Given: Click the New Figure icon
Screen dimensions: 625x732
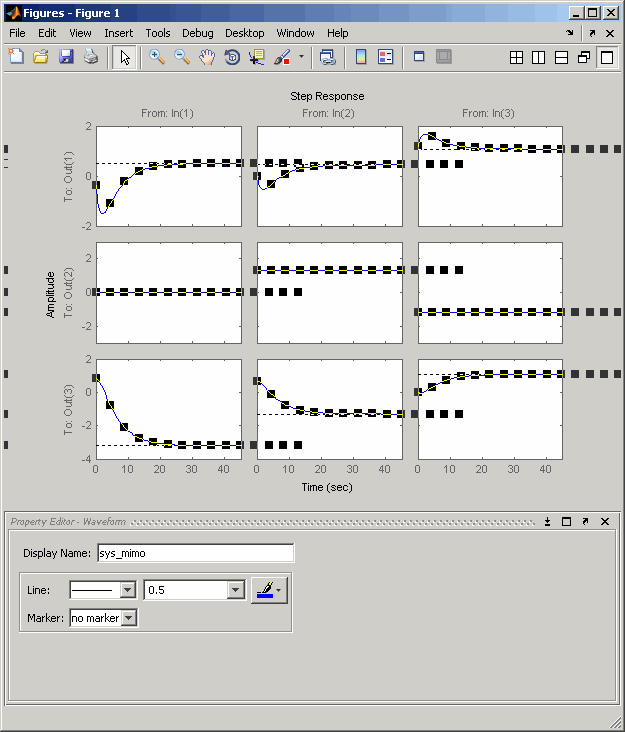Looking at the screenshot, I should tap(16, 57).
